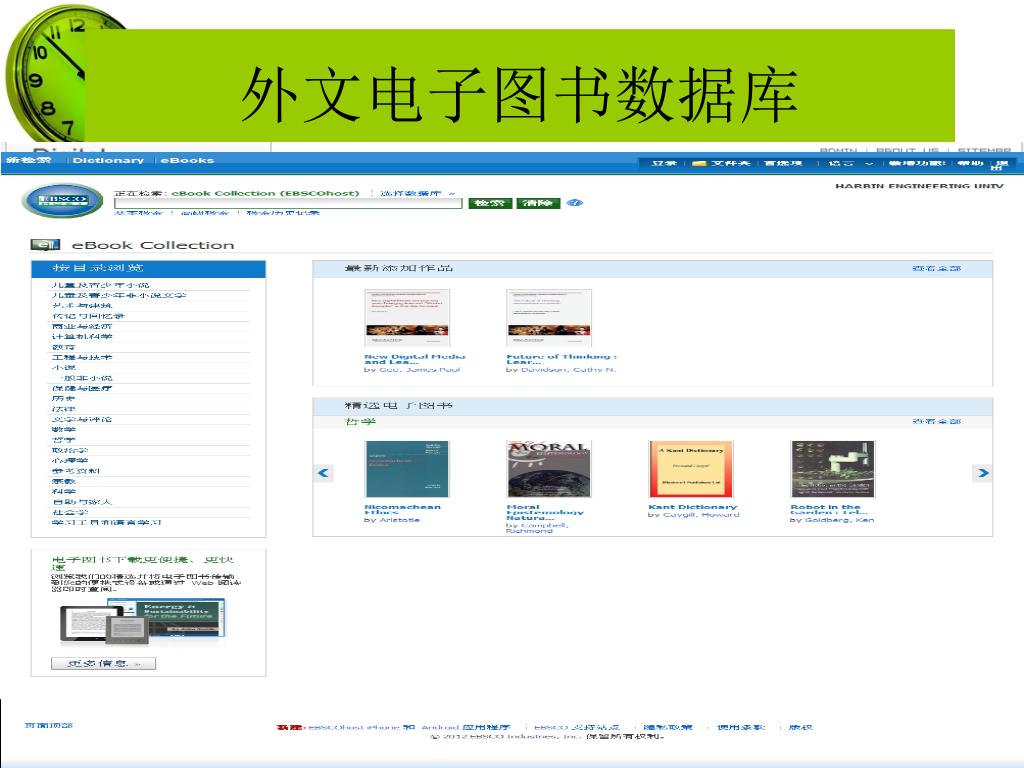Click the Robot in the Garden title

[829, 509]
